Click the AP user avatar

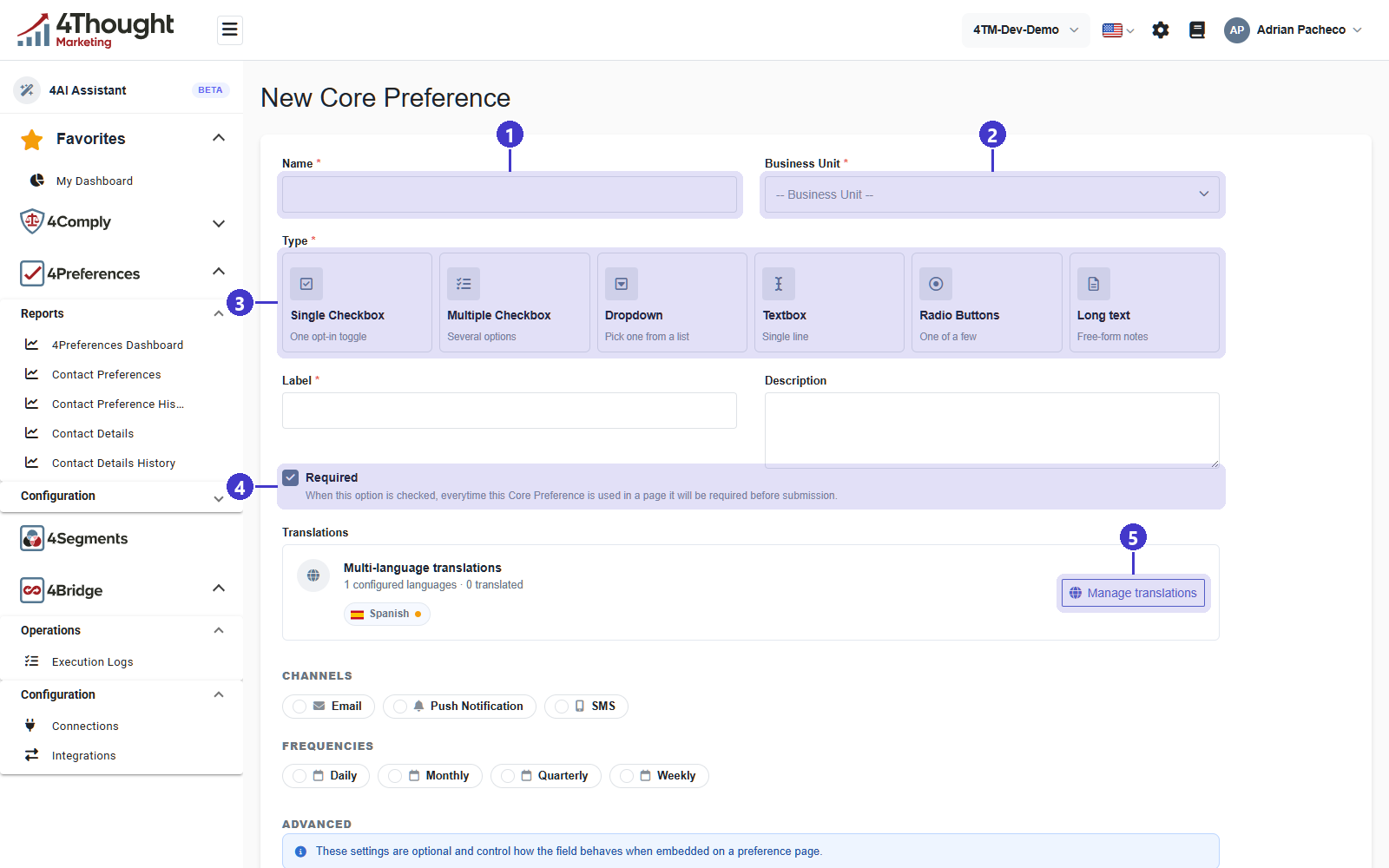pyautogui.click(x=1237, y=30)
